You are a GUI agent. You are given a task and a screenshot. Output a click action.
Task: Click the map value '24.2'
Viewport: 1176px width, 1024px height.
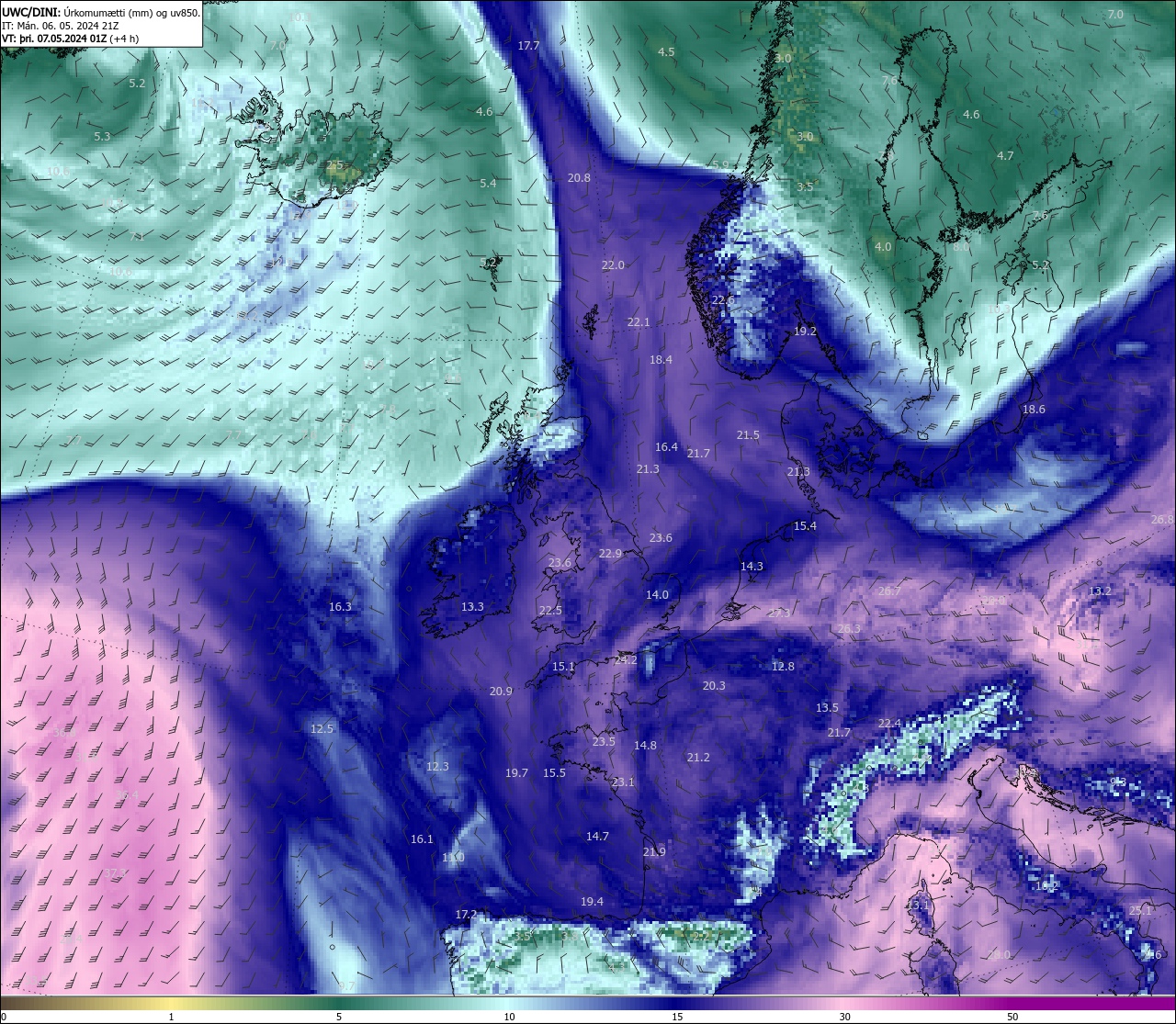click(x=626, y=659)
